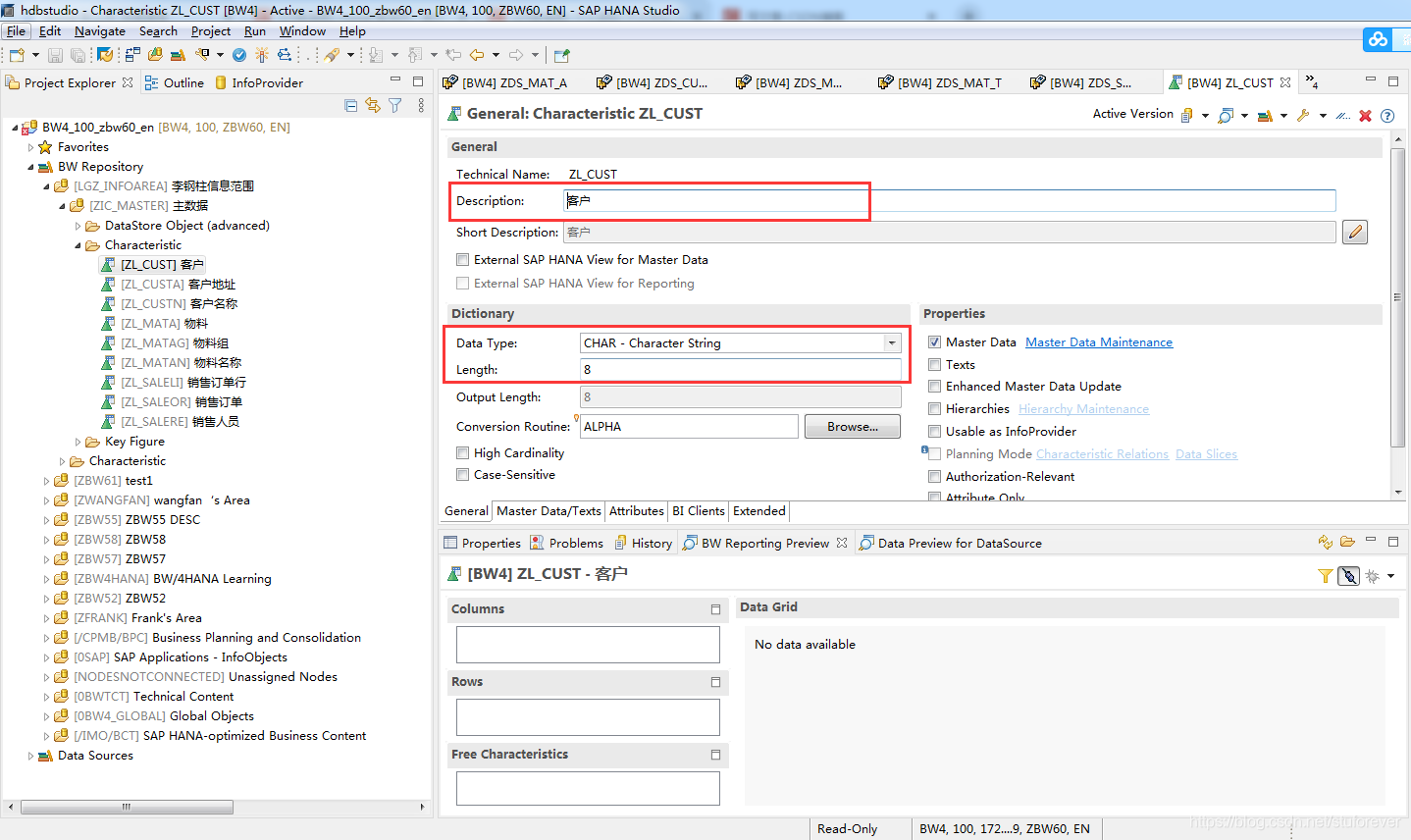1411x840 pixels.
Task: Open the Master Data Maintenance link
Action: (x=1099, y=342)
